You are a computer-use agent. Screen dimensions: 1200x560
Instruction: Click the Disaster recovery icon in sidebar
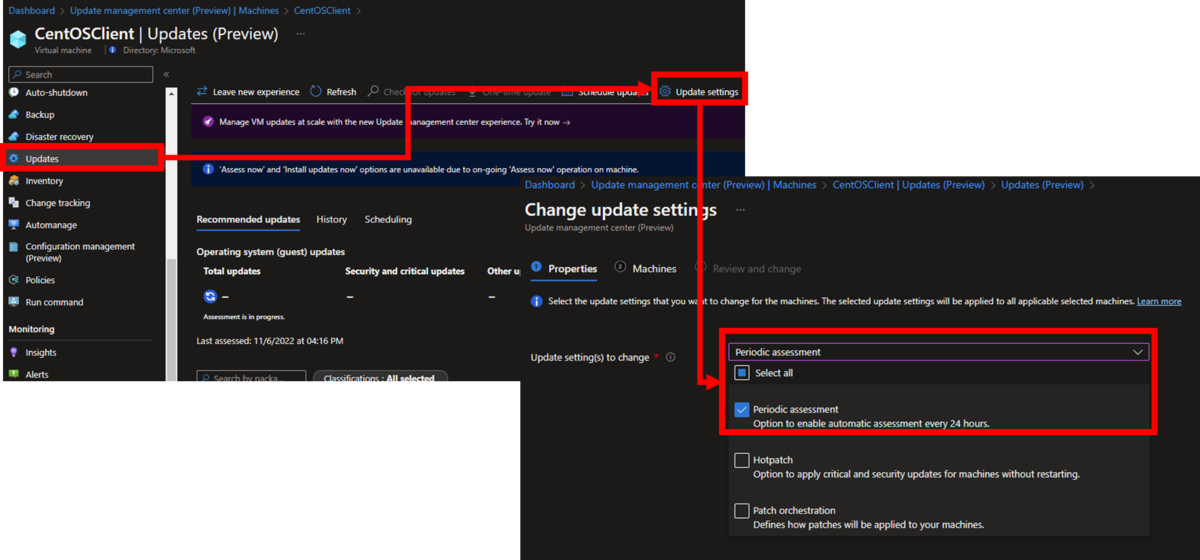14,137
